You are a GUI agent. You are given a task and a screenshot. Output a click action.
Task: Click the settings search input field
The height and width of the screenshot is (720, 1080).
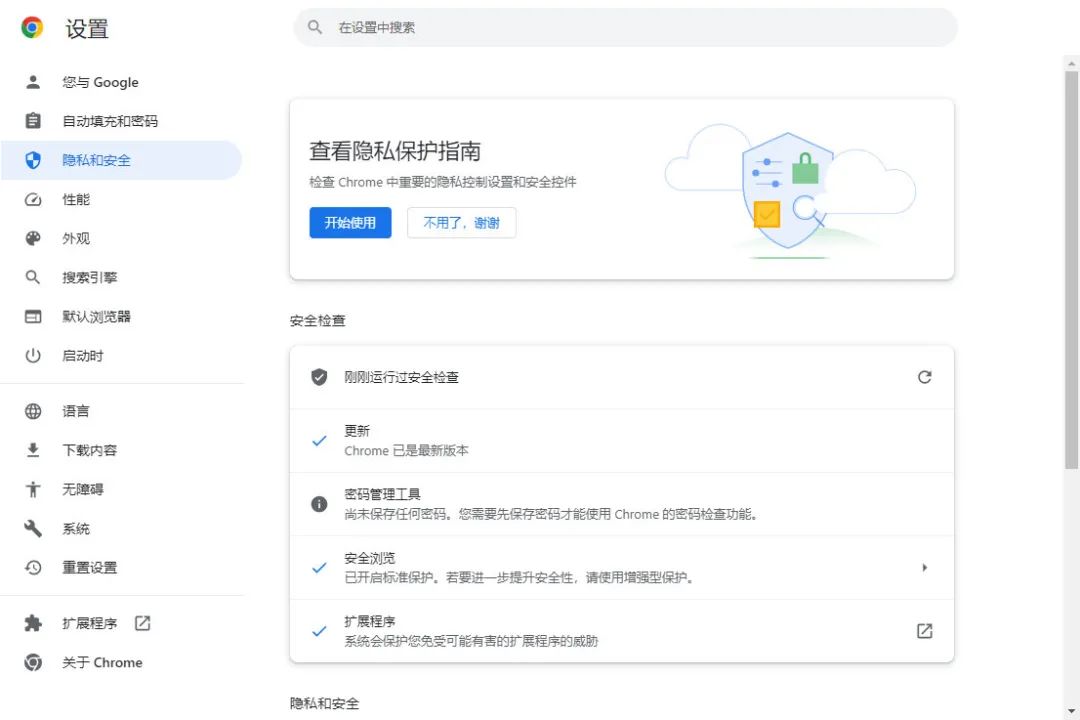622,27
